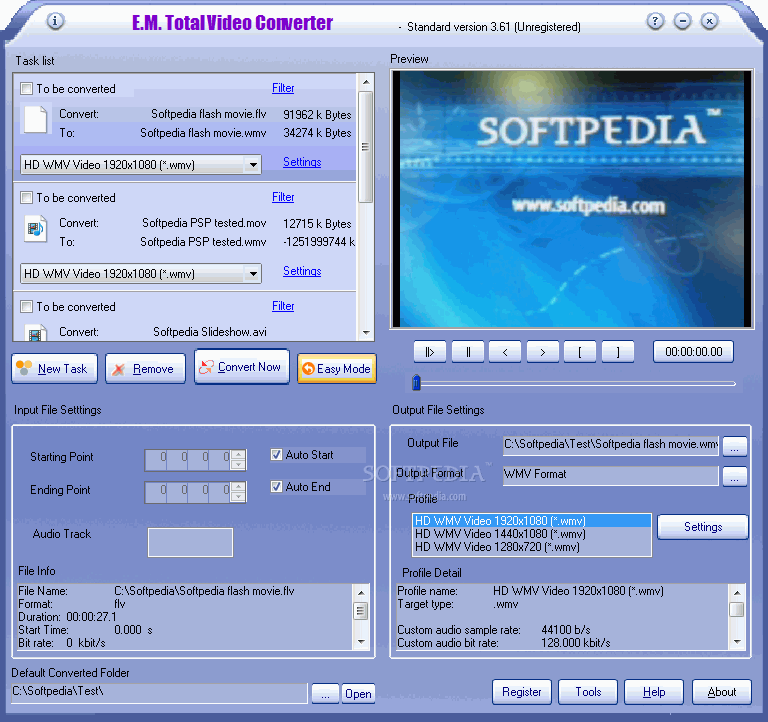
Task: Open flash movie task profile dropdown
Action: pos(253,165)
